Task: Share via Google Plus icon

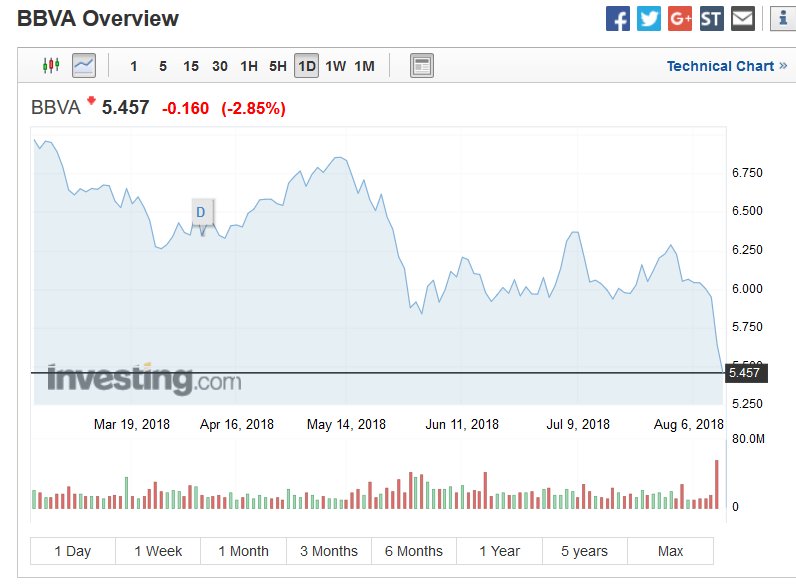Action: pyautogui.click(x=680, y=19)
